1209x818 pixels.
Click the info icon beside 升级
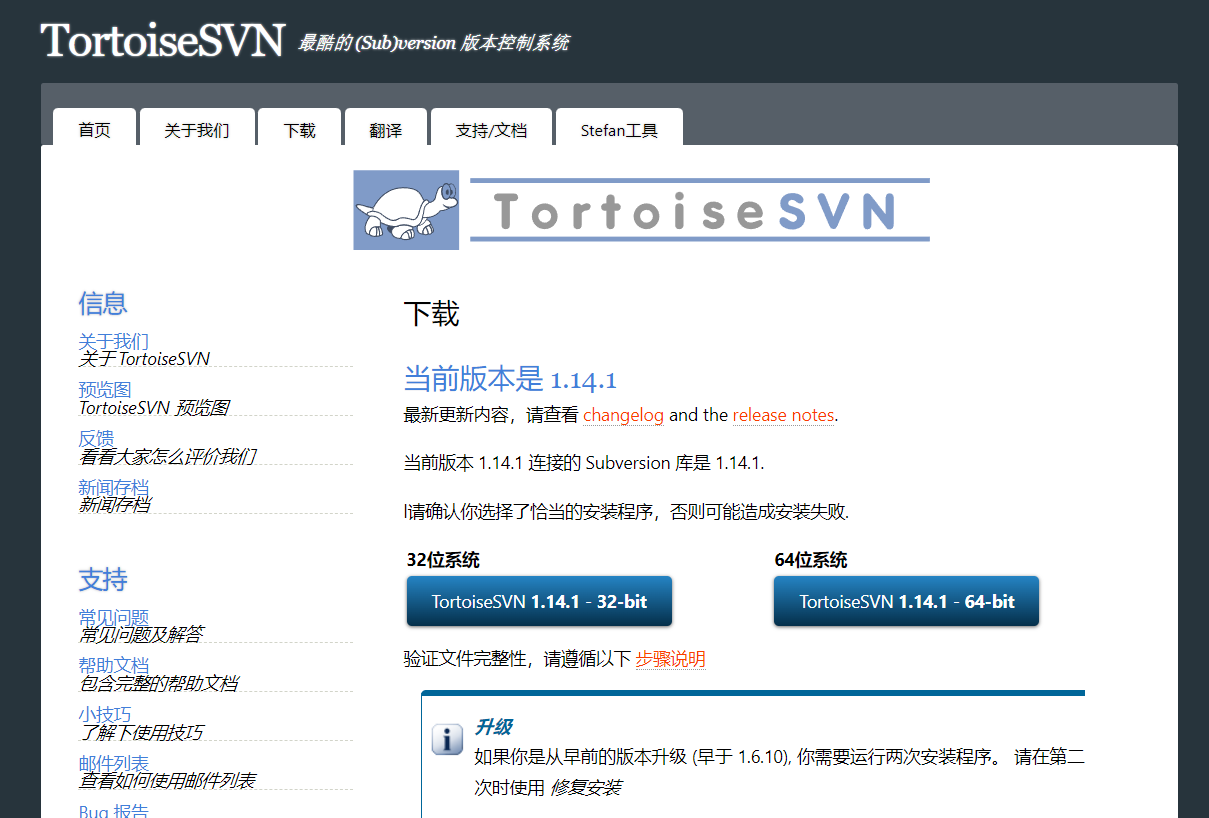[447, 740]
